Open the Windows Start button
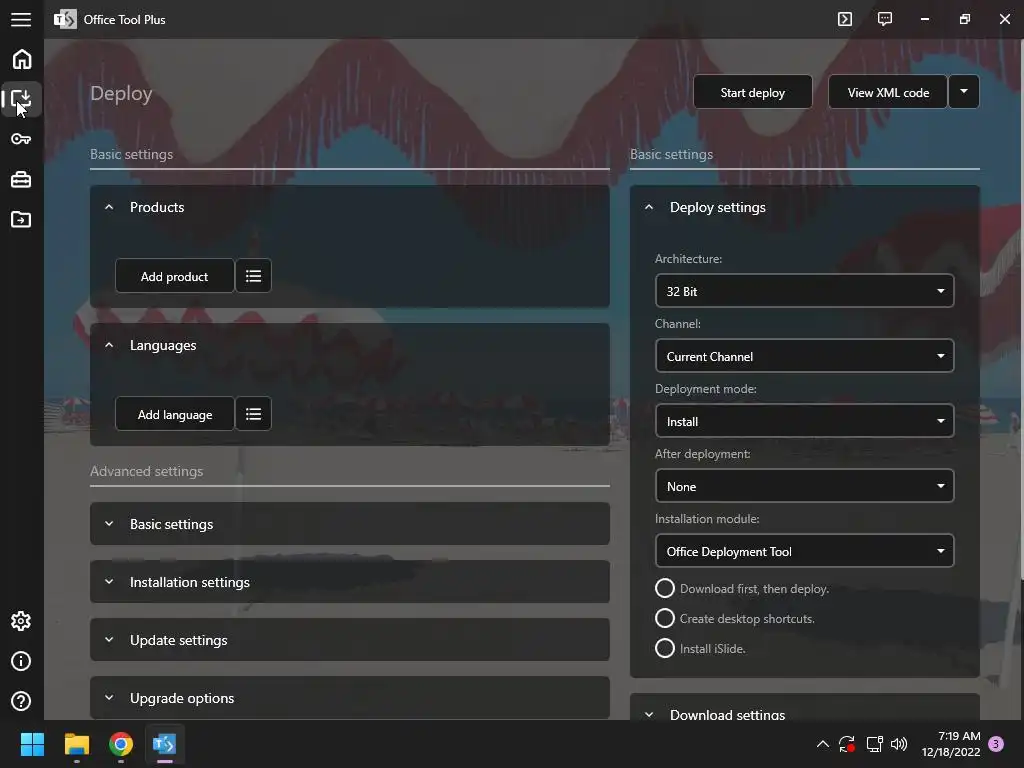This screenshot has width=1024, height=768. tap(32, 744)
